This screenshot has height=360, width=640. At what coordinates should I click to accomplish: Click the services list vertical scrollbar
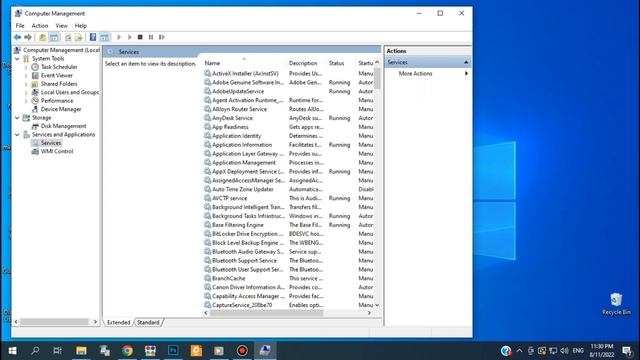377,78
